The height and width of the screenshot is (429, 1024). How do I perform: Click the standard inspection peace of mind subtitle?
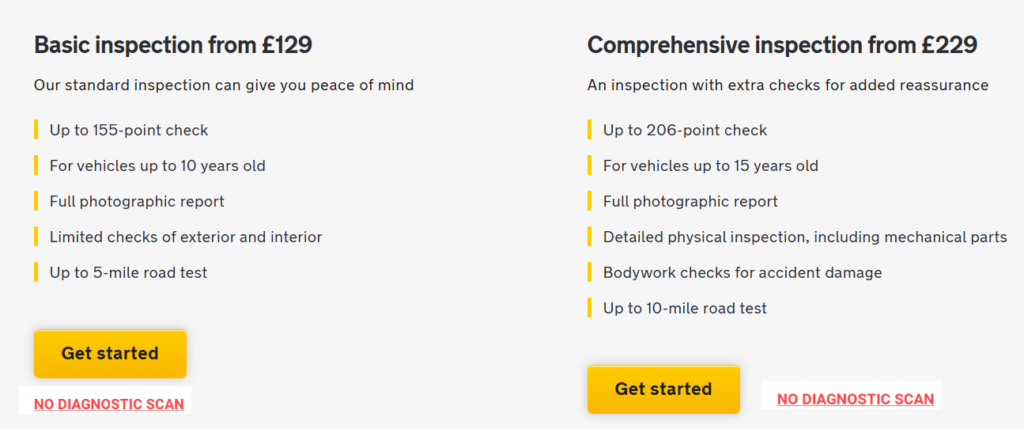point(223,85)
